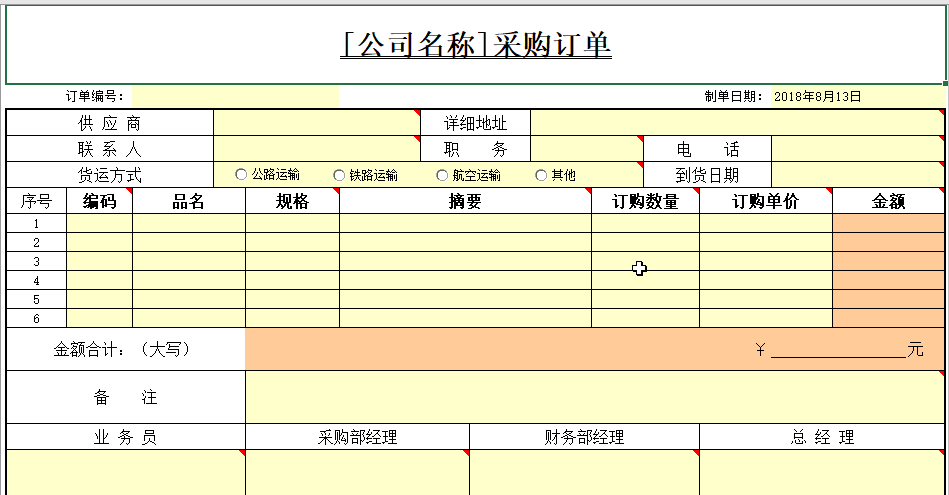
Task: Select the 其他 shipping radio button
Action: (x=542, y=175)
